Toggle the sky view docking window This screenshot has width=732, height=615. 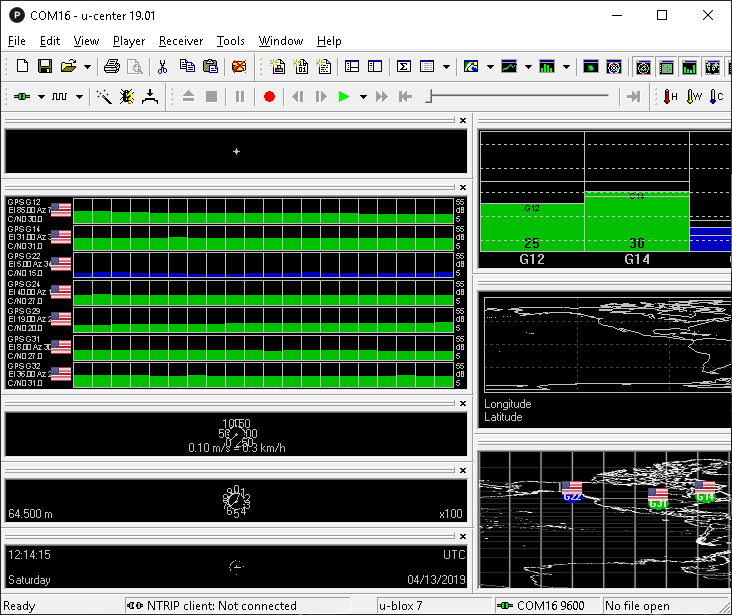point(645,67)
